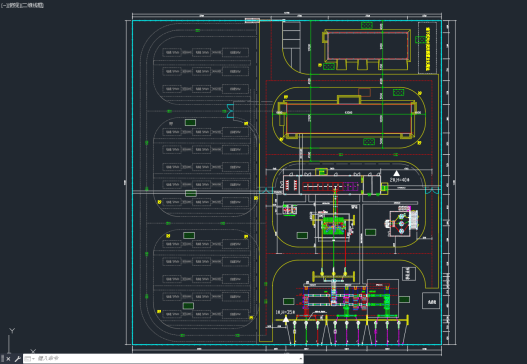The image size is (527, 364).
Task: Expand command history arrow at command line right
Action: (300, 359)
